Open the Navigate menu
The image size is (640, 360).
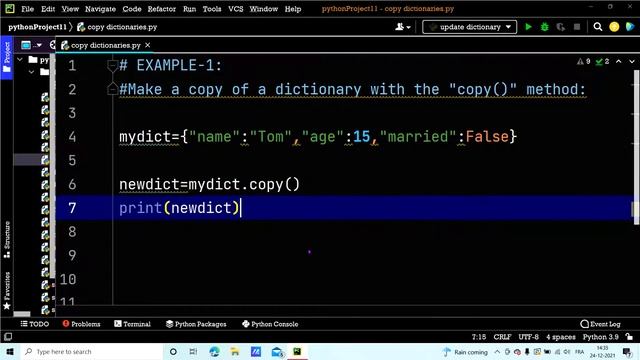coord(100,9)
